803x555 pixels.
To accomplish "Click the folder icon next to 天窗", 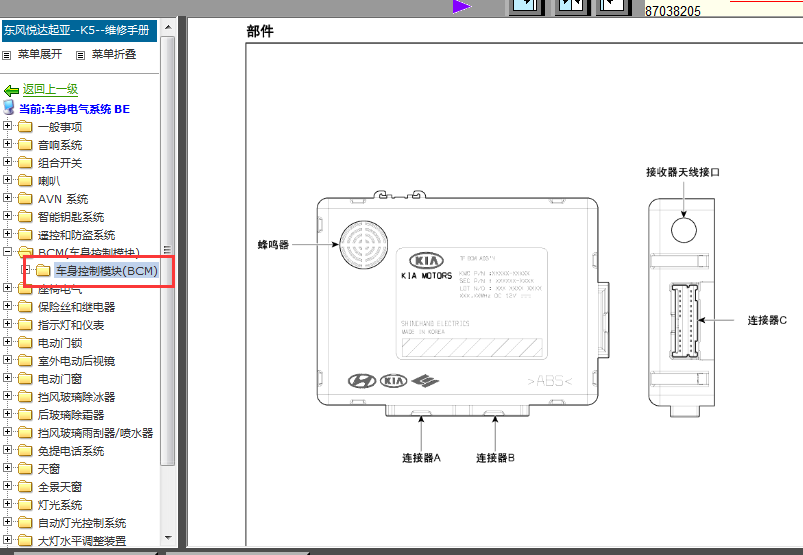I will 25,468.
